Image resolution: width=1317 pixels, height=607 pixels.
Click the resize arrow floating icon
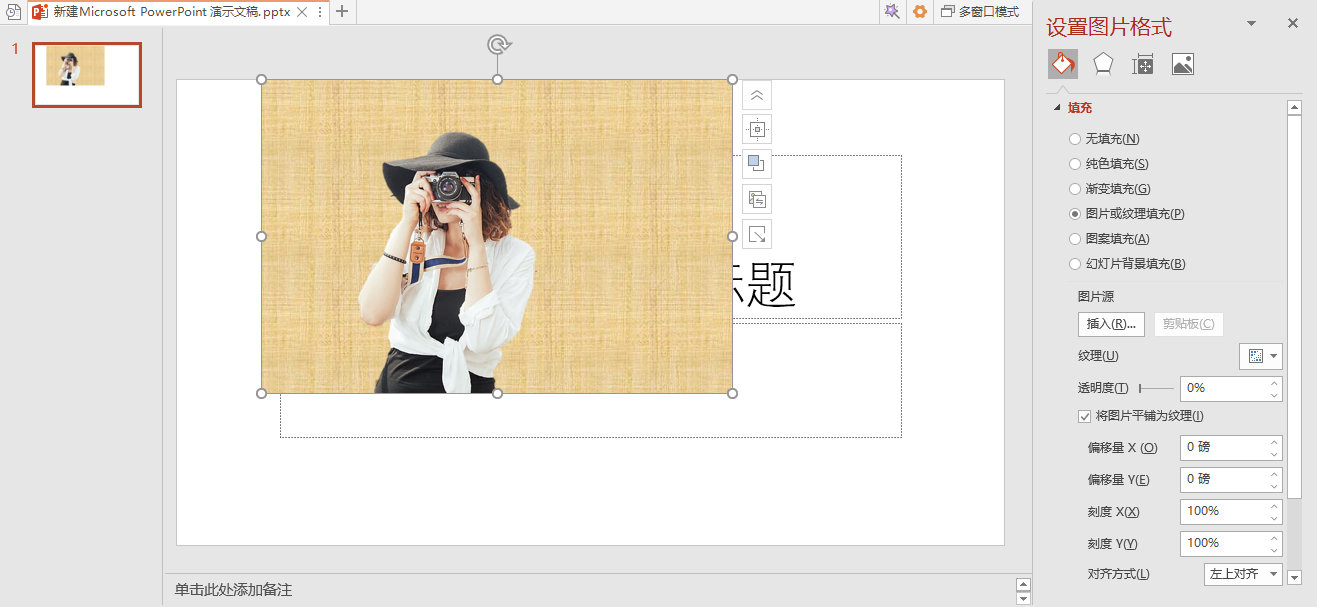pos(757,234)
